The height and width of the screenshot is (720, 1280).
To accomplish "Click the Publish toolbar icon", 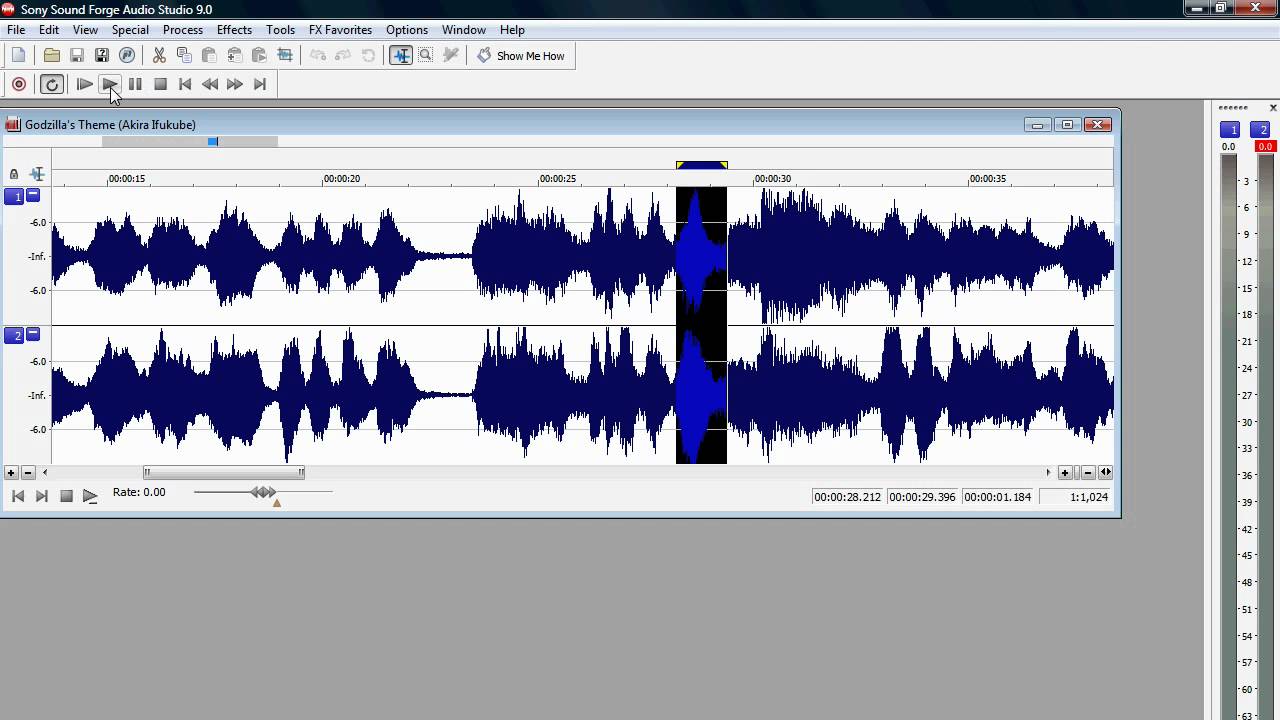I will coord(127,56).
